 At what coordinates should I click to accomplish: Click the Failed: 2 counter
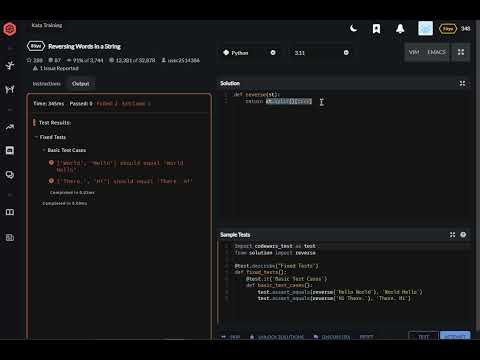coord(107,104)
